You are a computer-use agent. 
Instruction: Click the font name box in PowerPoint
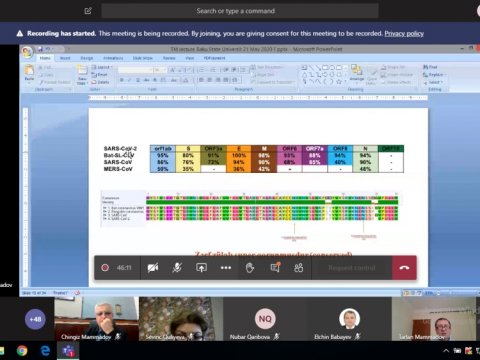click(135, 70)
